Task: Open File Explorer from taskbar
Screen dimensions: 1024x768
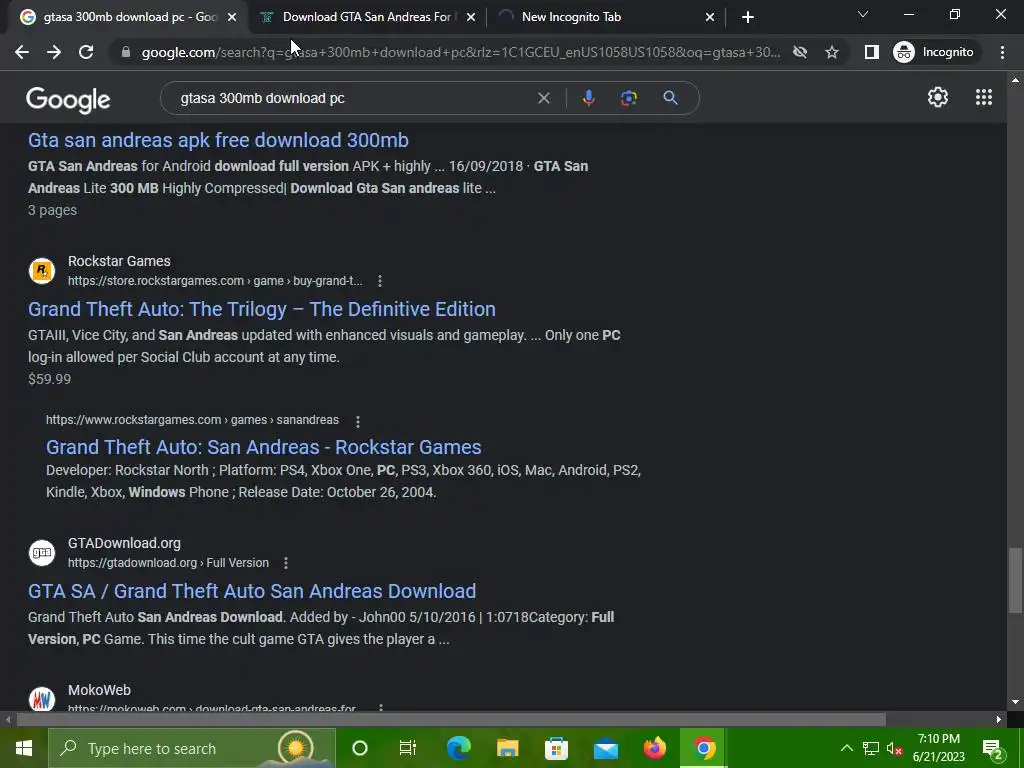Action: 507,748
